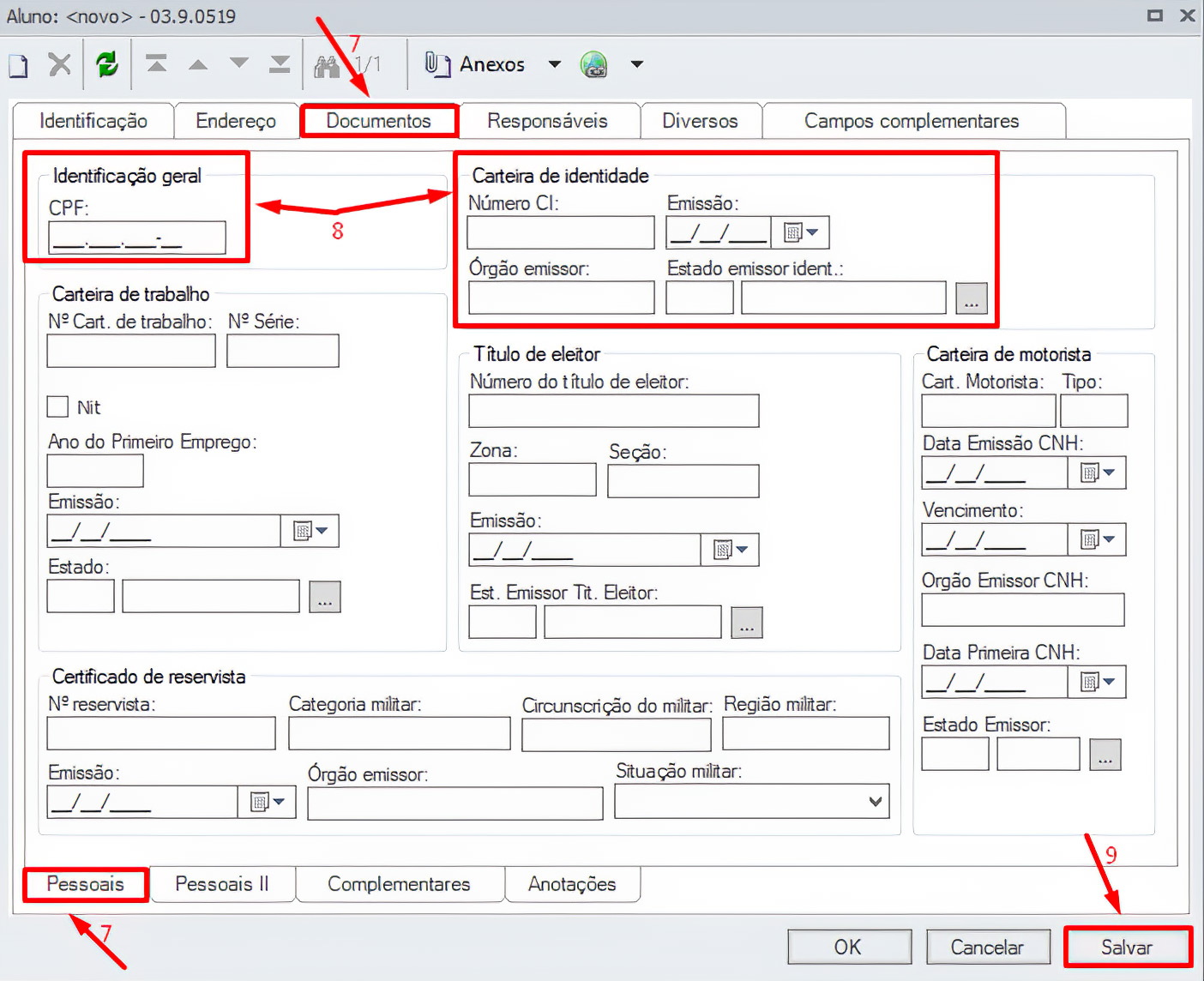Open the Situação militar dropdown

click(875, 802)
